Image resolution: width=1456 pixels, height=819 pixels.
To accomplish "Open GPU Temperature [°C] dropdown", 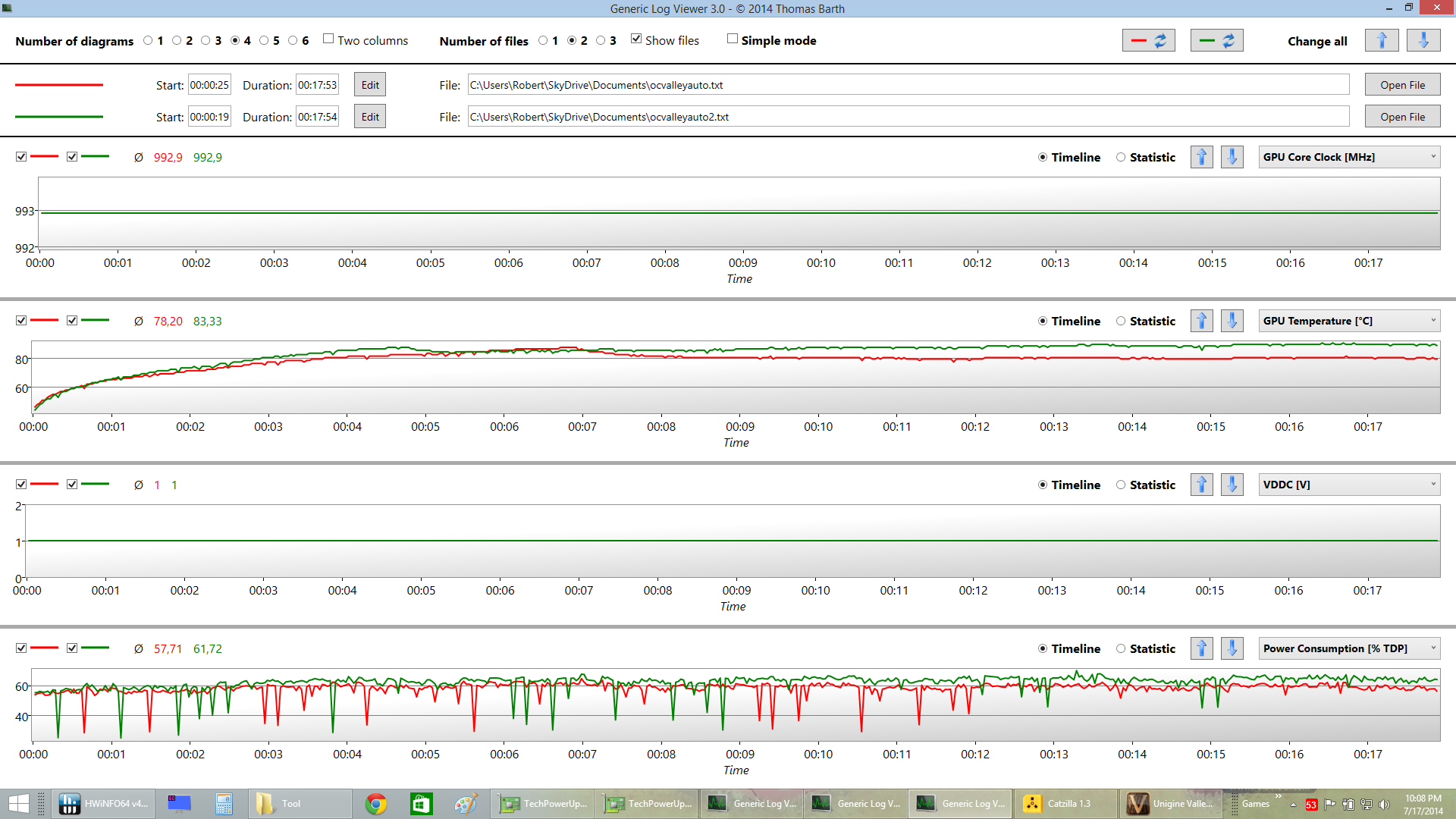I will (1350, 321).
